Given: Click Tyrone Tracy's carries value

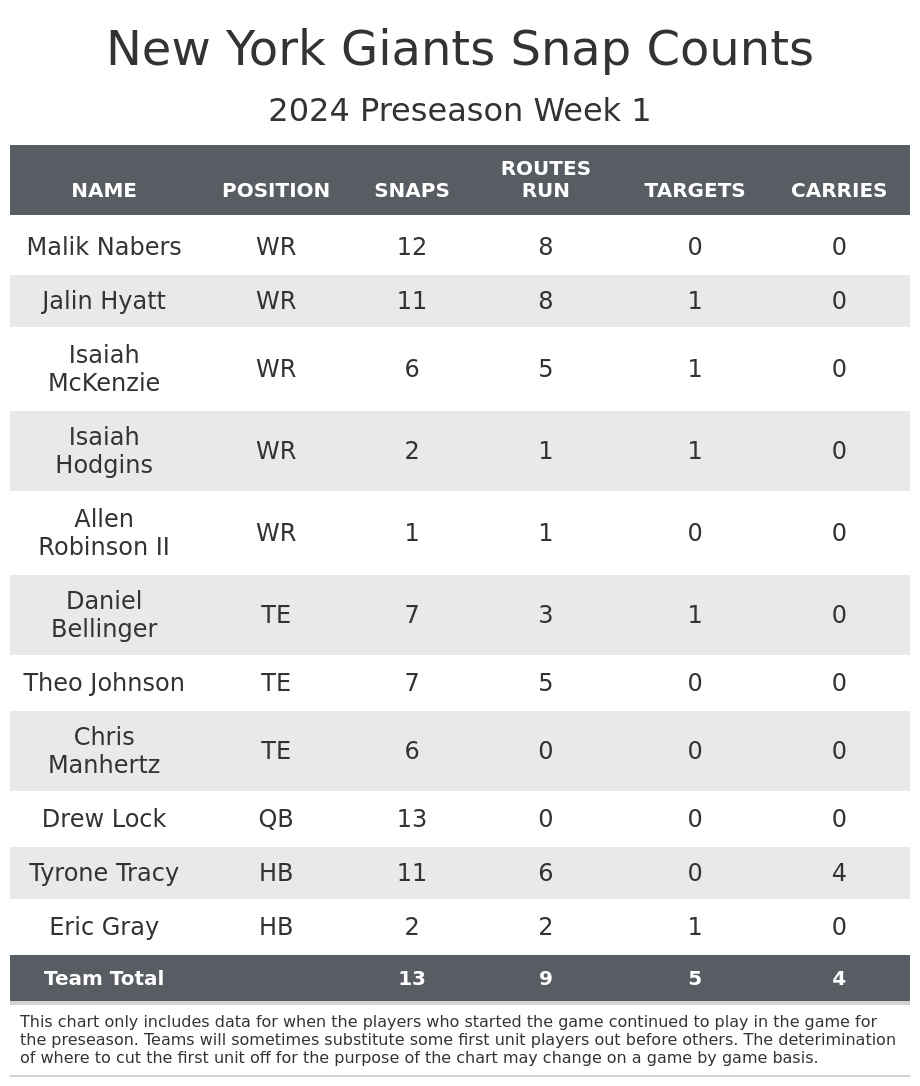Looking at the screenshot, I should 838,873.
